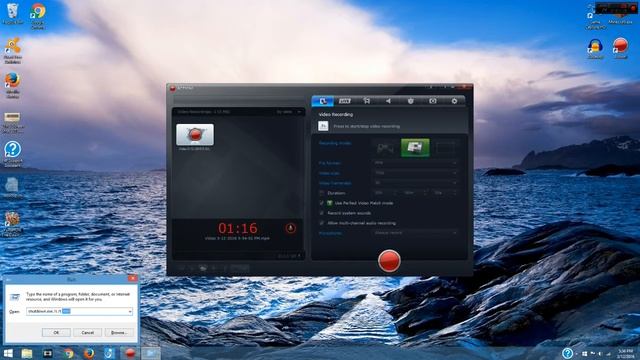Expand the File format dropdown
Viewport: 640px width, 360px height.
pyautogui.click(x=415, y=163)
